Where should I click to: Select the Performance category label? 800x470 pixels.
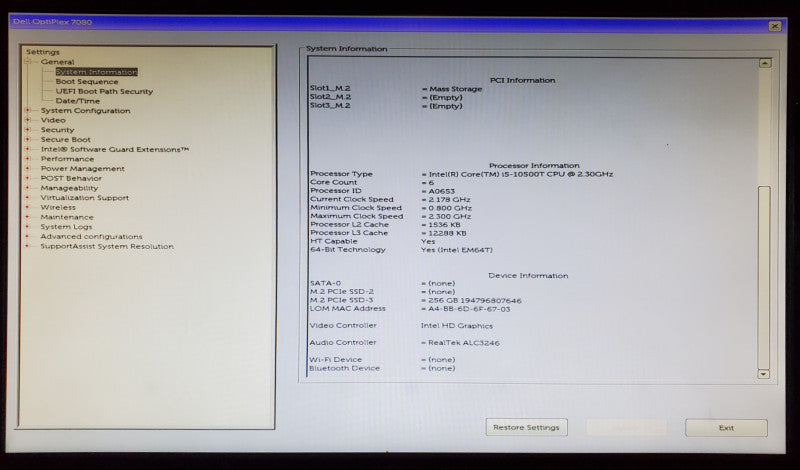tap(67, 159)
